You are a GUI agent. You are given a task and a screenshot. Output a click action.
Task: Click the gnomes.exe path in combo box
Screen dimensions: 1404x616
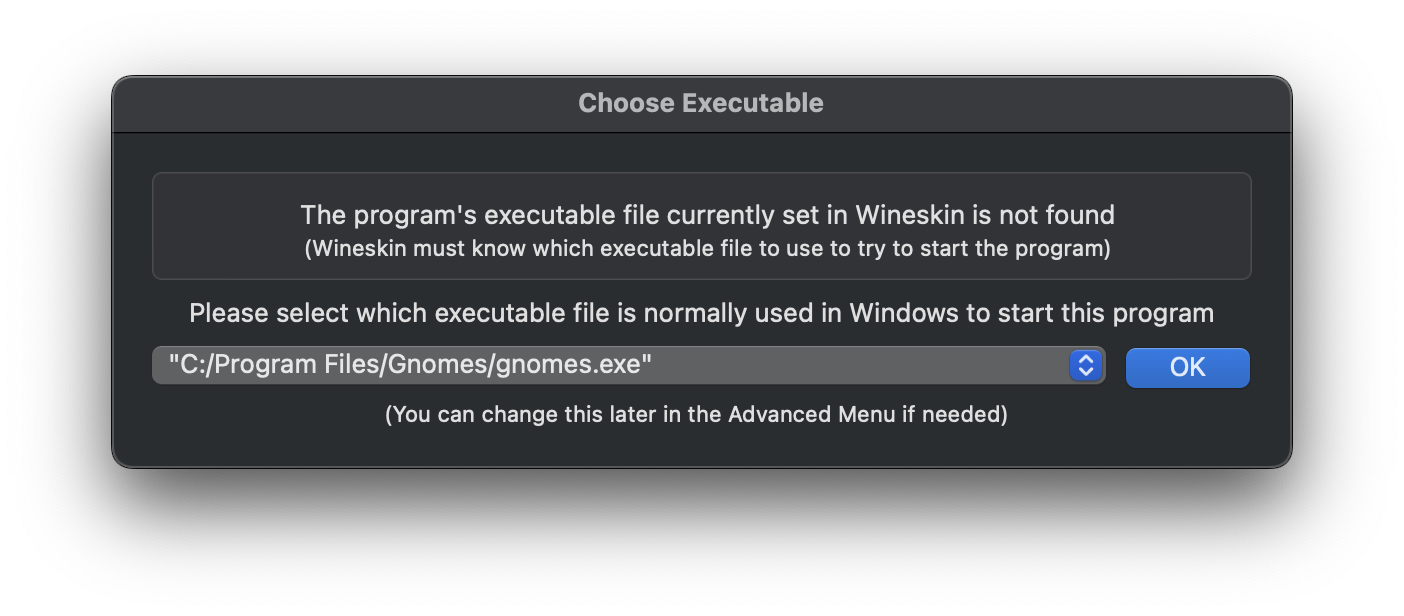pyautogui.click(x=410, y=366)
